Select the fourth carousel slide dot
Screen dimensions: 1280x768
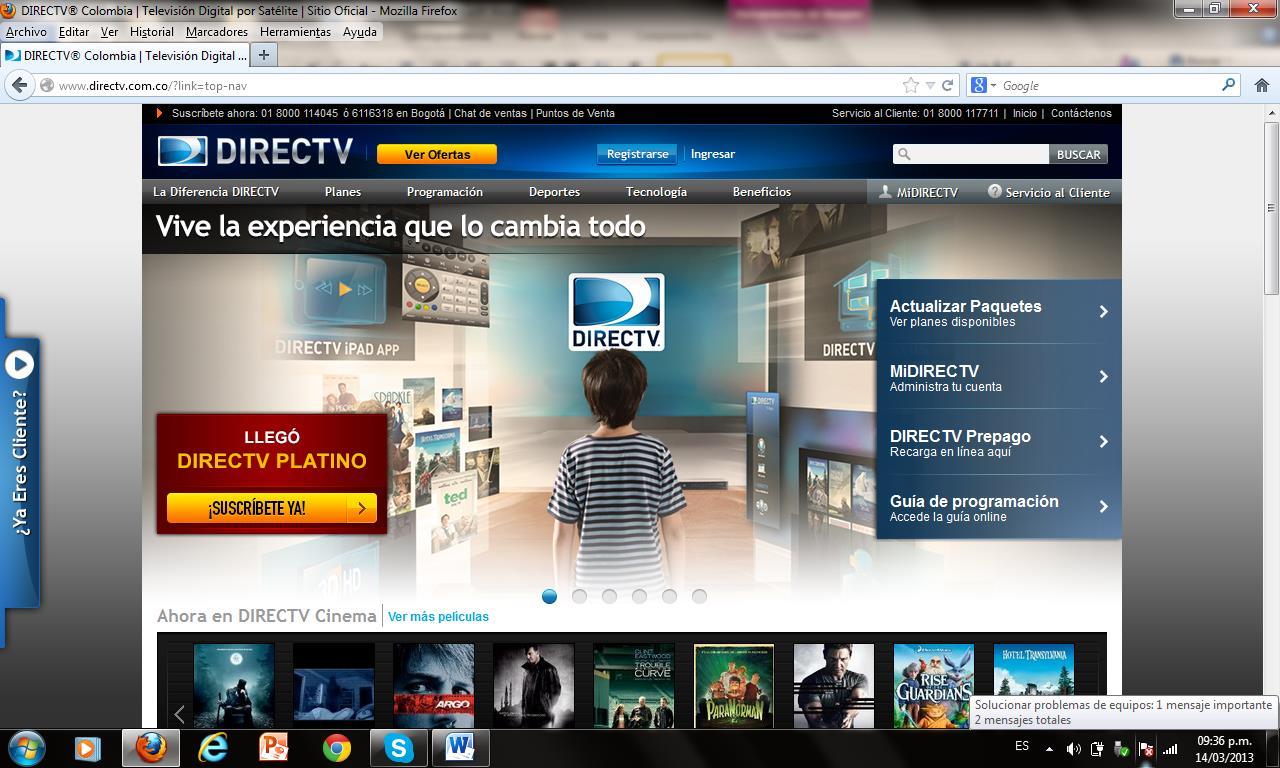639,596
